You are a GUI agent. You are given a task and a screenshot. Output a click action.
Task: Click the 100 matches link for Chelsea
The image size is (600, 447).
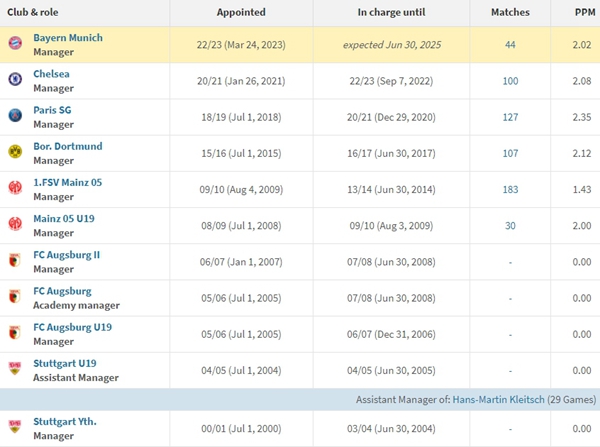[510, 81]
